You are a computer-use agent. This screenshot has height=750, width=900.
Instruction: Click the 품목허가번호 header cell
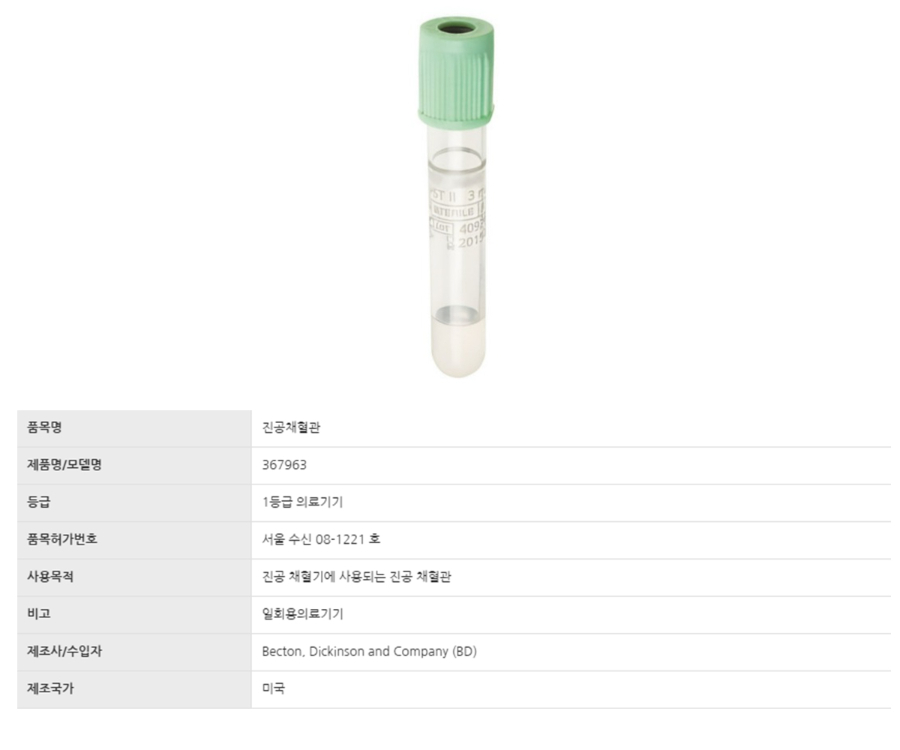(62, 539)
